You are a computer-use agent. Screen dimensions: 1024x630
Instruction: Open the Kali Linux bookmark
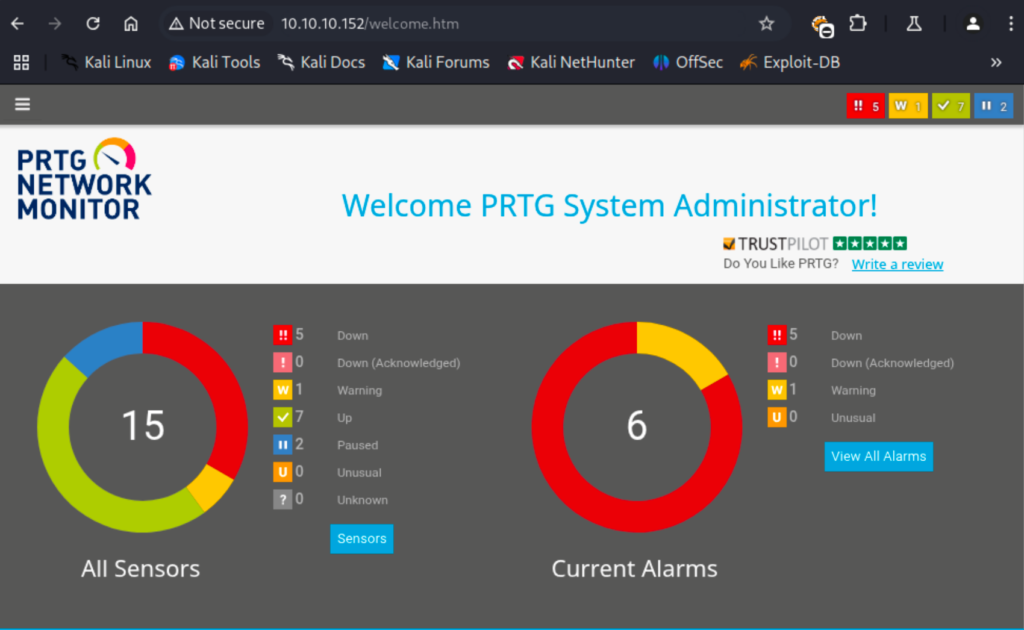(x=106, y=63)
